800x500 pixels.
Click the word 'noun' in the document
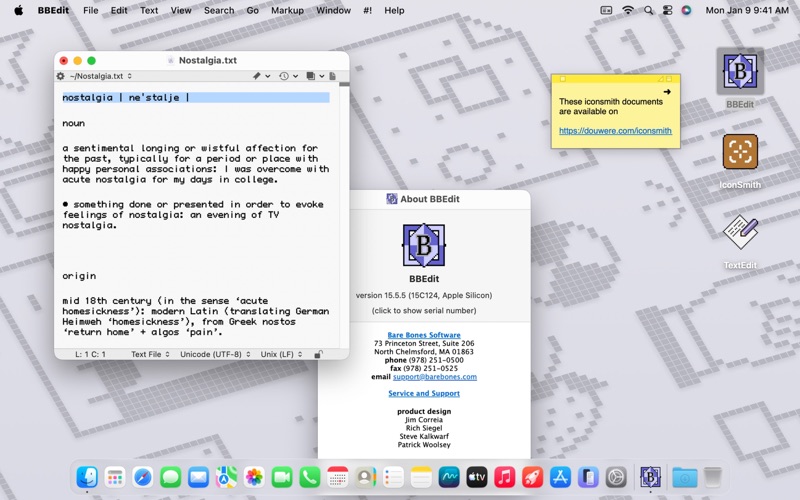(73, 123)
